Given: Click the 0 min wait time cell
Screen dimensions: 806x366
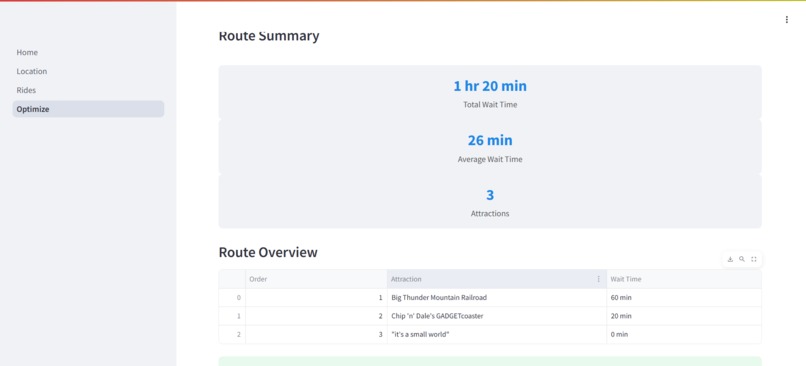Looking at the screenshot, I should 684,335.
